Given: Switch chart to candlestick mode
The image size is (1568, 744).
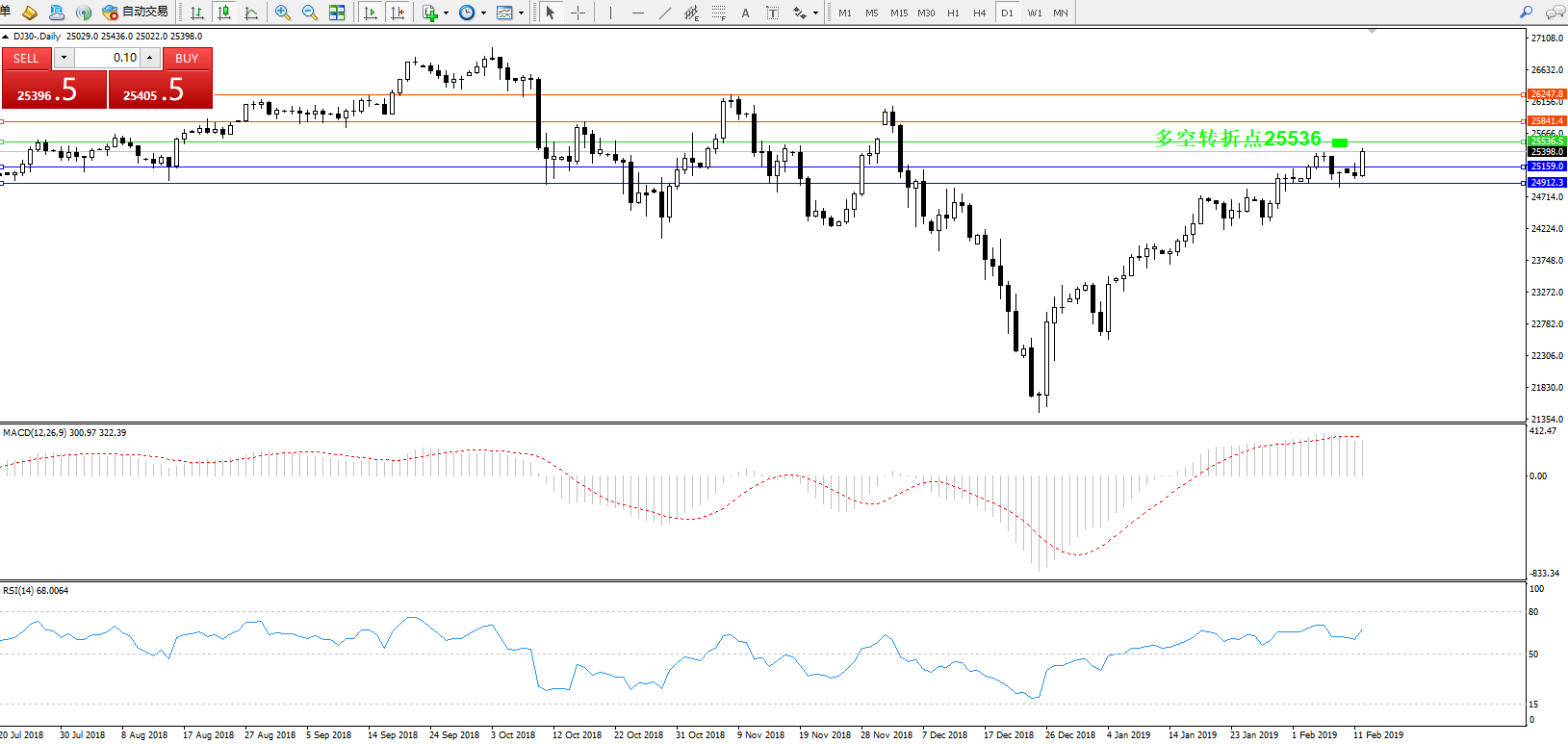Looking at the screenshot, I should pyautogui.click(x=224, y=13).
